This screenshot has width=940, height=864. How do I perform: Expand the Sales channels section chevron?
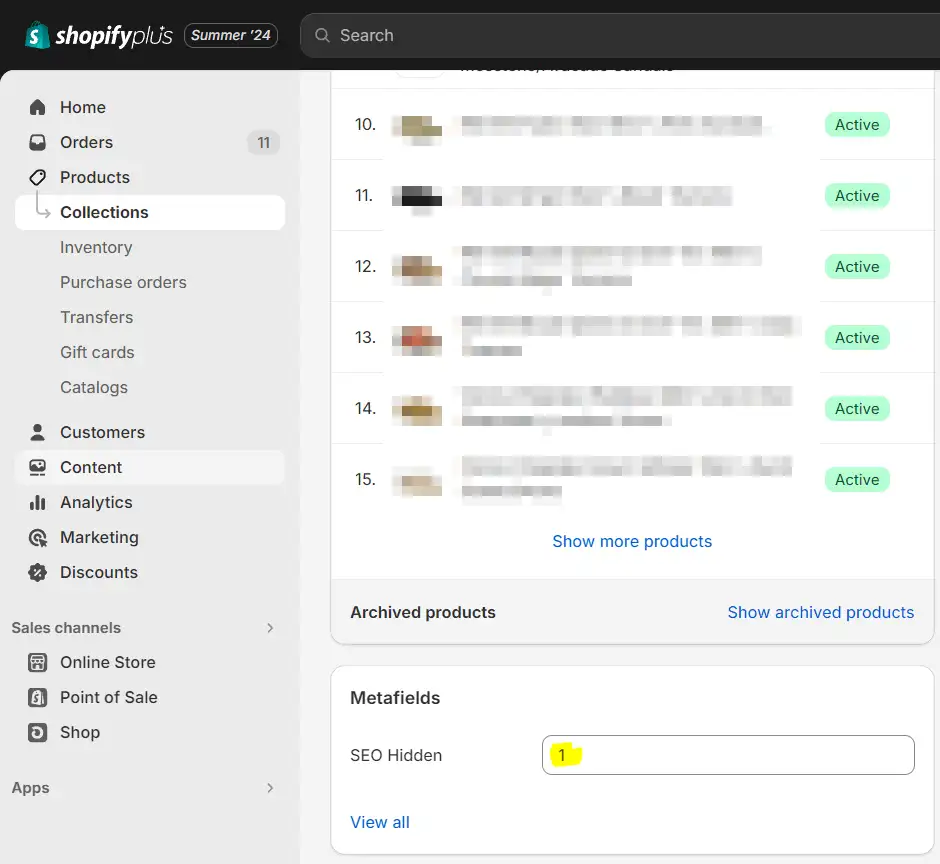click(x=270, y=628)
